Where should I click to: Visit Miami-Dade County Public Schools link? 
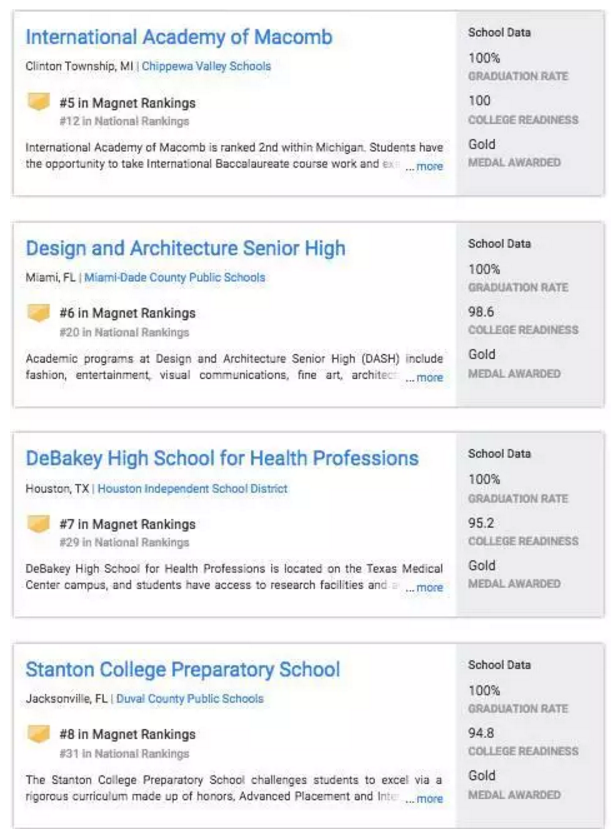click(175, 277)
